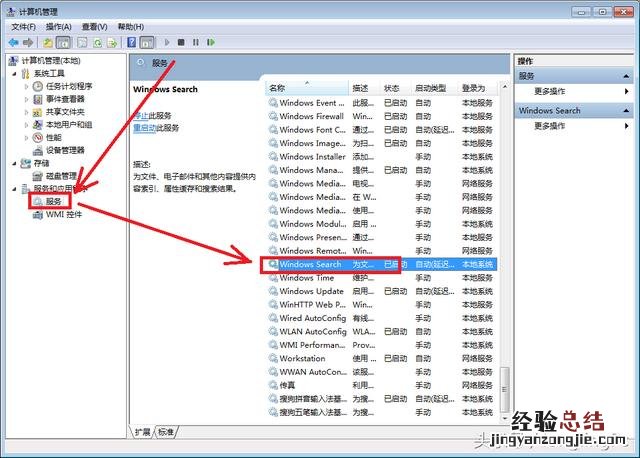640x458 pixels.
Task: Click the Start Service play icon
Action: pyautogui.click(x=167, y=42)
